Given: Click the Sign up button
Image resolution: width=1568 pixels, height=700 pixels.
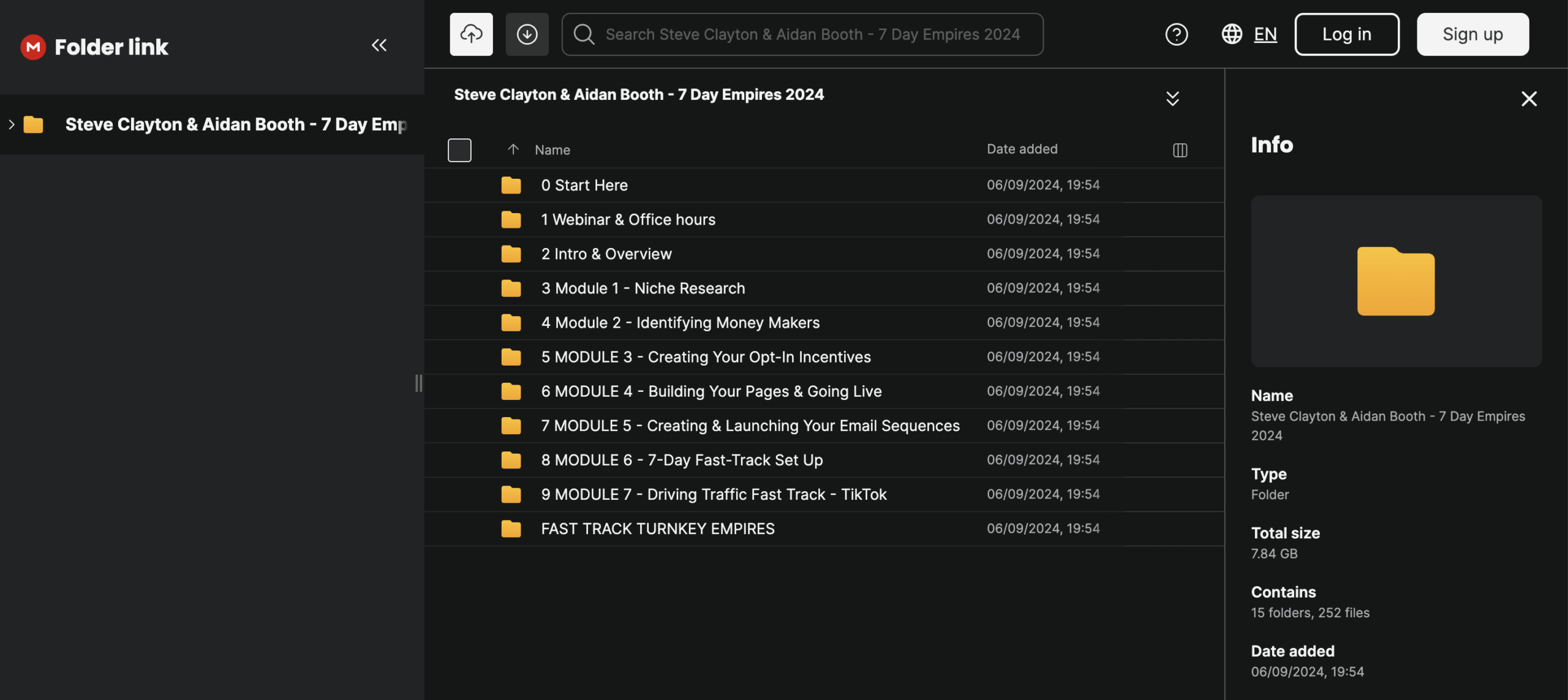Looking at the screenshot, I should pos(1472,34).
